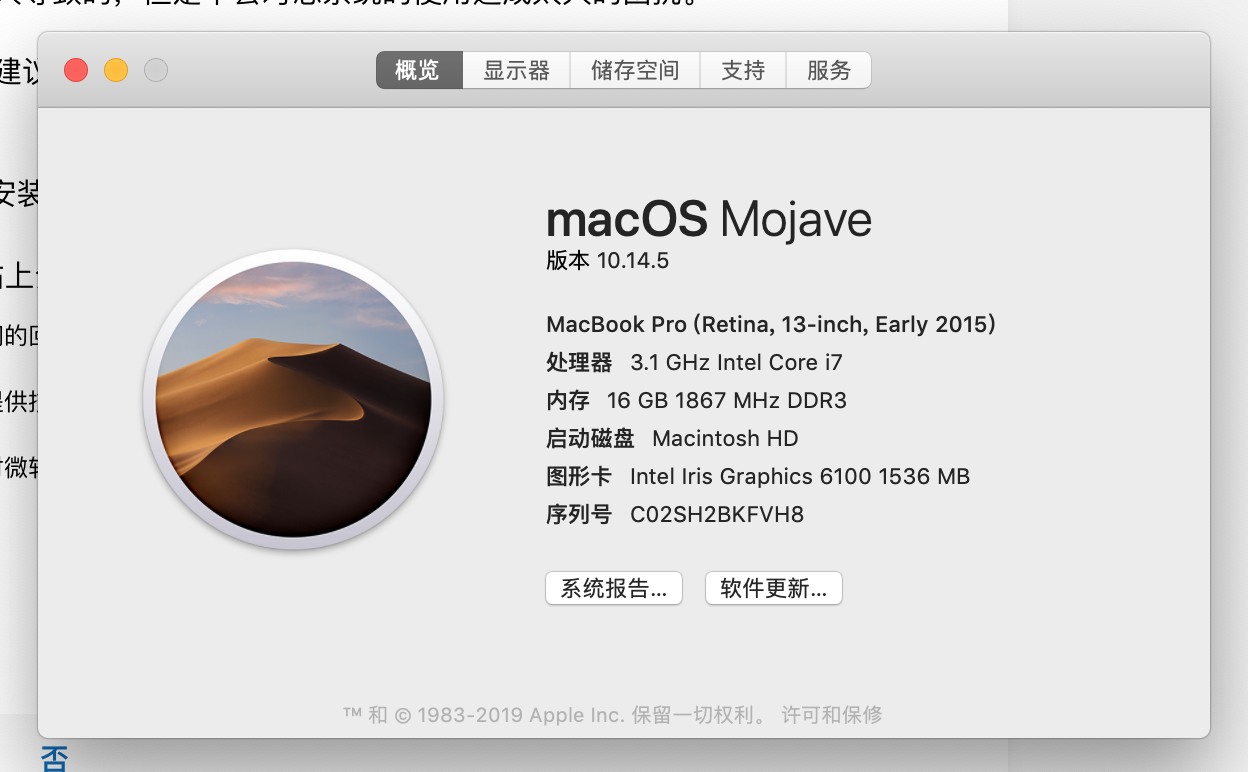Click the 3.1 GHz Intel Core i7 text

(x=737, y=363)
